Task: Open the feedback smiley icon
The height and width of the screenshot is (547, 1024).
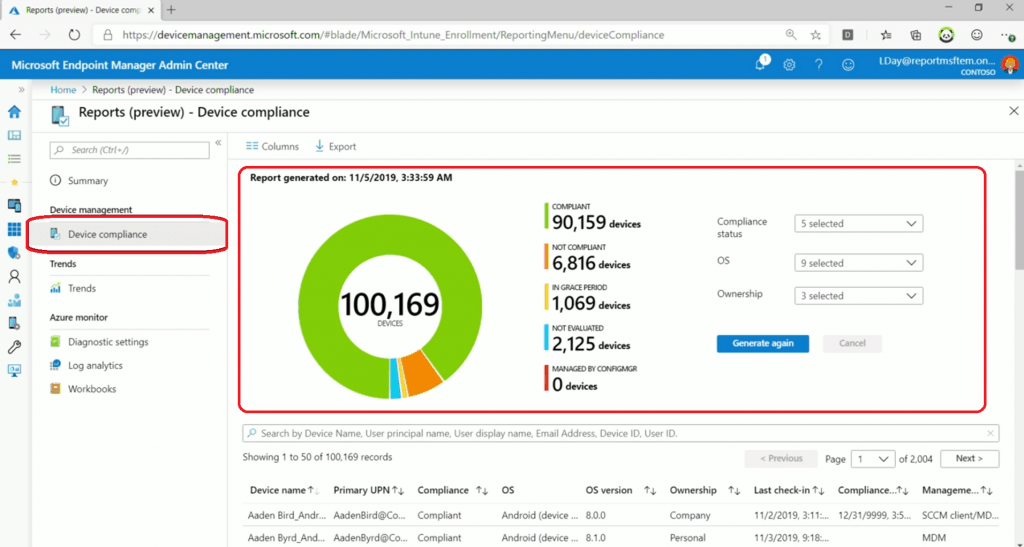Action: coord(848,65)
